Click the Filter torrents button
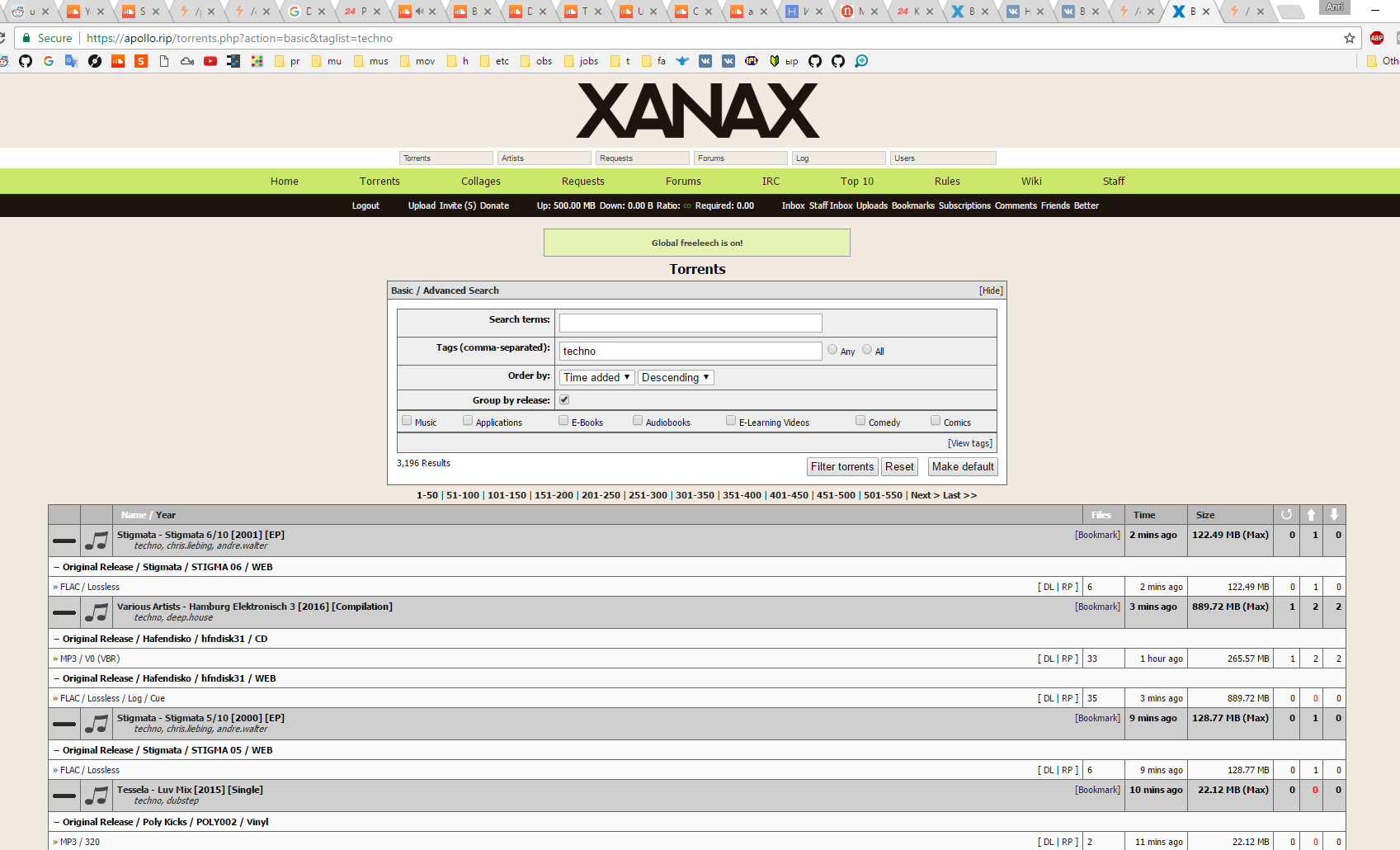The height and width of the screenshot is (850, 1400). click(842, 466)
